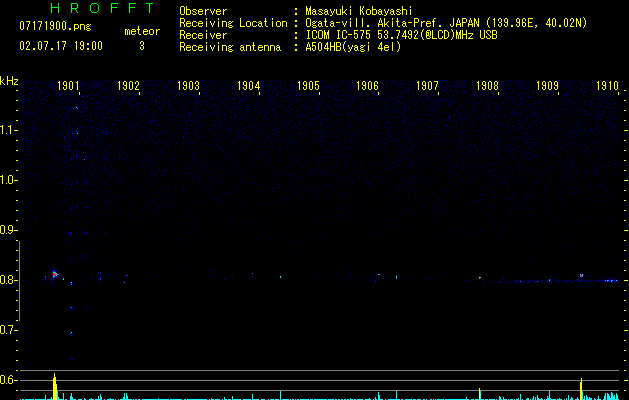This screenshot has height=400, width=629.
Task: Select the file name 07171900.png
Action: [x=55, y=27]
